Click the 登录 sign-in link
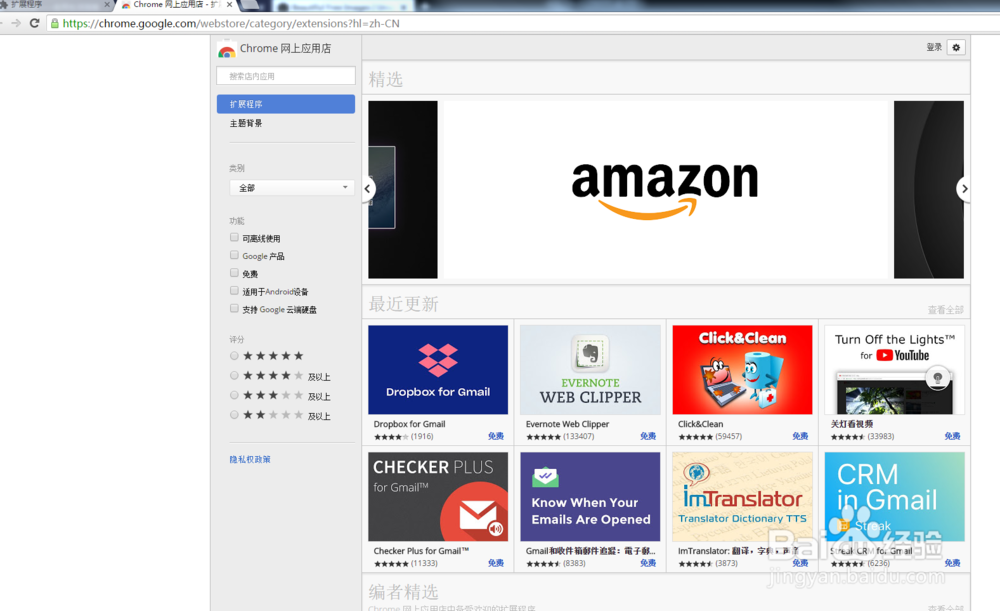This screenshot has width=1000, height=611. click(x=934, y=47)
